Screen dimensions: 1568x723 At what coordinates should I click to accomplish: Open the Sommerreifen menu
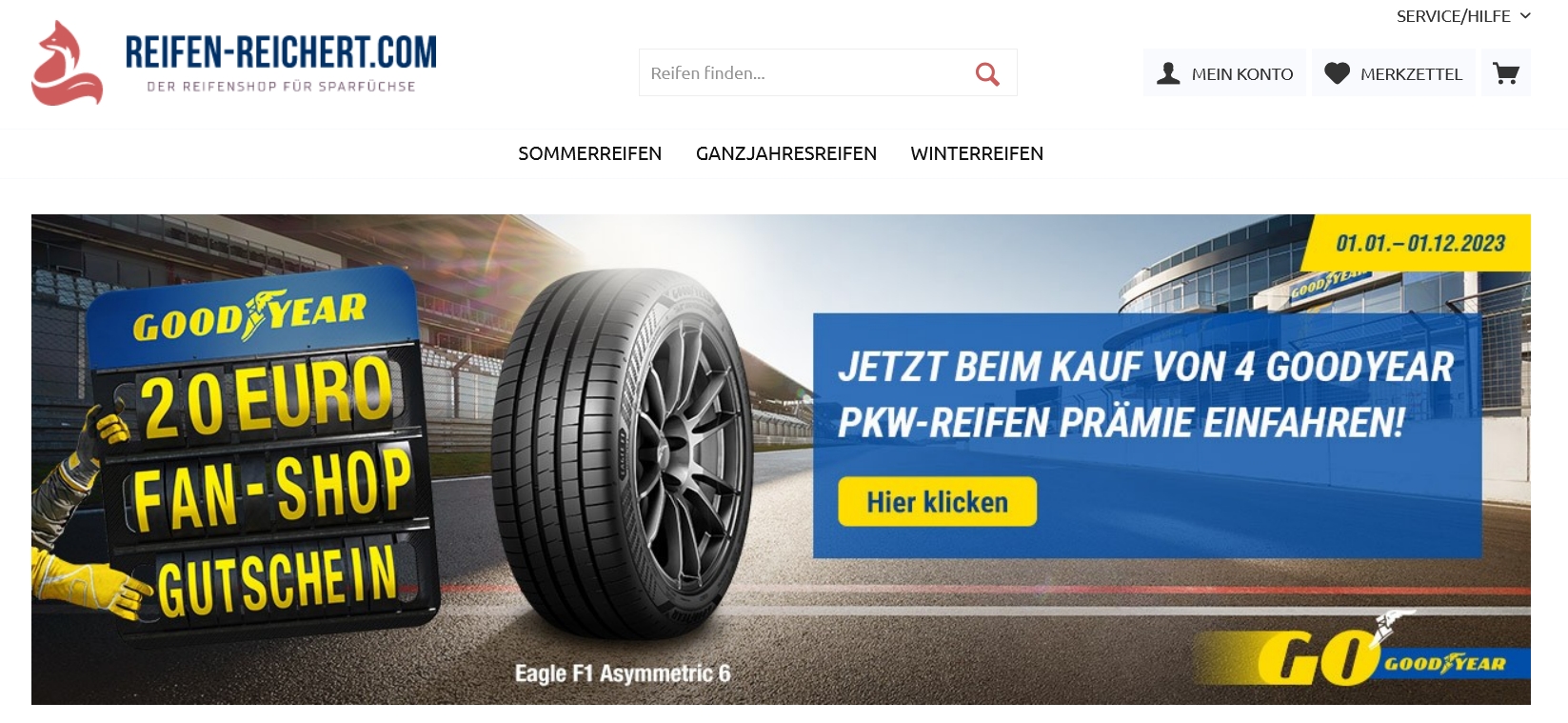tap(589, 153)
